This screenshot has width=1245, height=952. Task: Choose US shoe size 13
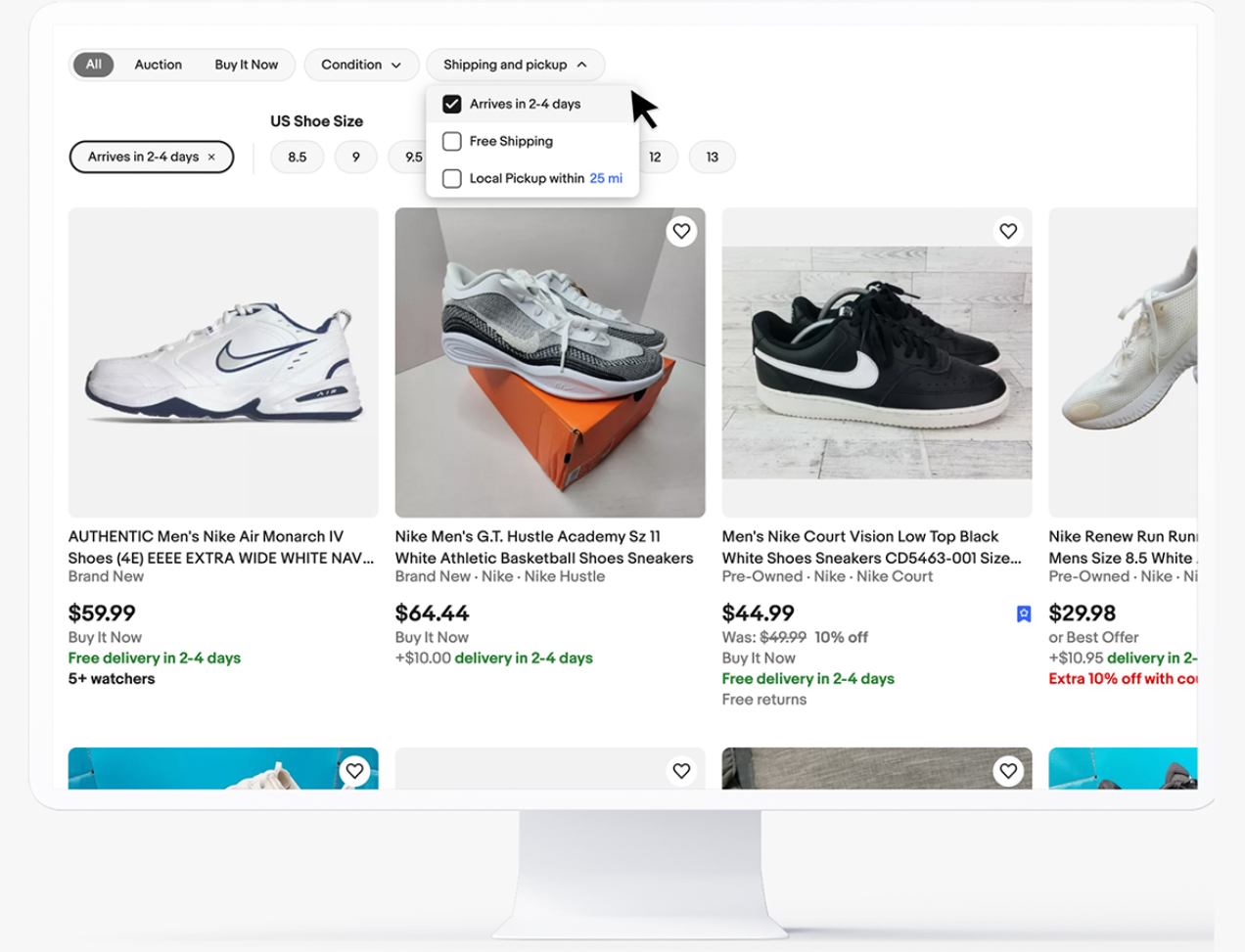(x=713, y=158)
